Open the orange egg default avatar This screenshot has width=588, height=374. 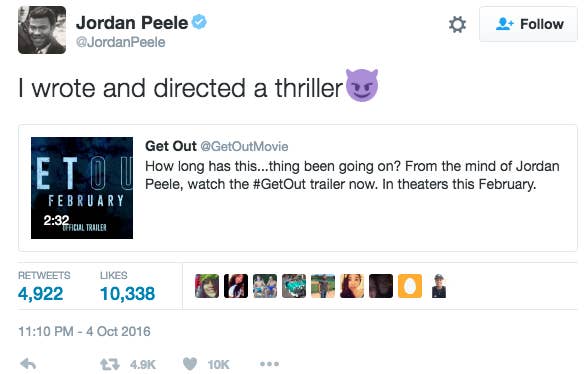[x=410, y=286]
